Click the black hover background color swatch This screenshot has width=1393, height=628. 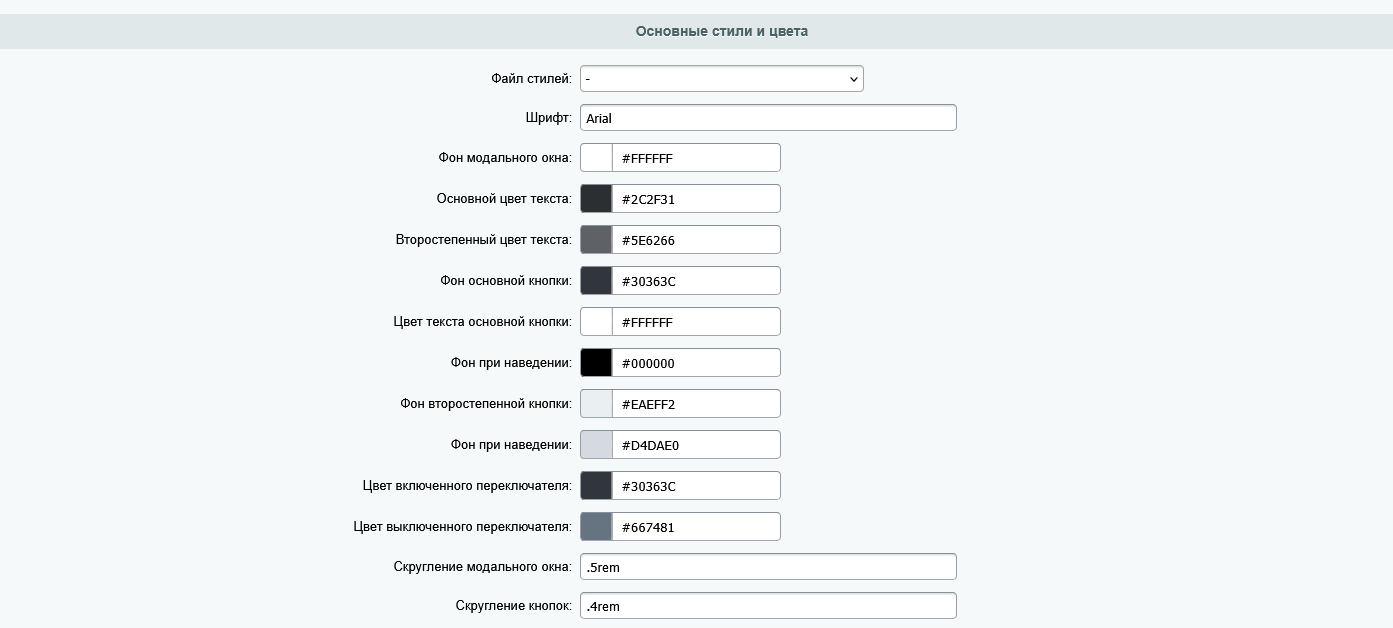pos(596,362)
